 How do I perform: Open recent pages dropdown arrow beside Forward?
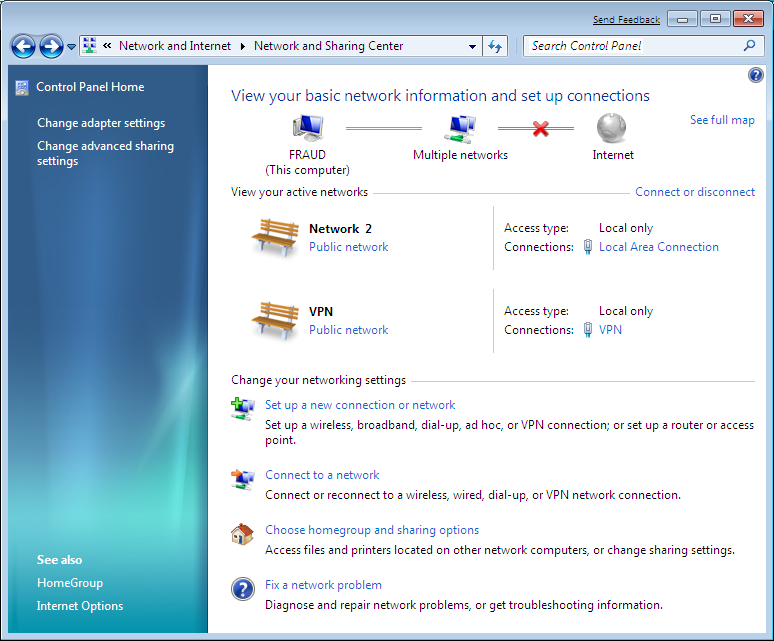click(x=72, y=47)
